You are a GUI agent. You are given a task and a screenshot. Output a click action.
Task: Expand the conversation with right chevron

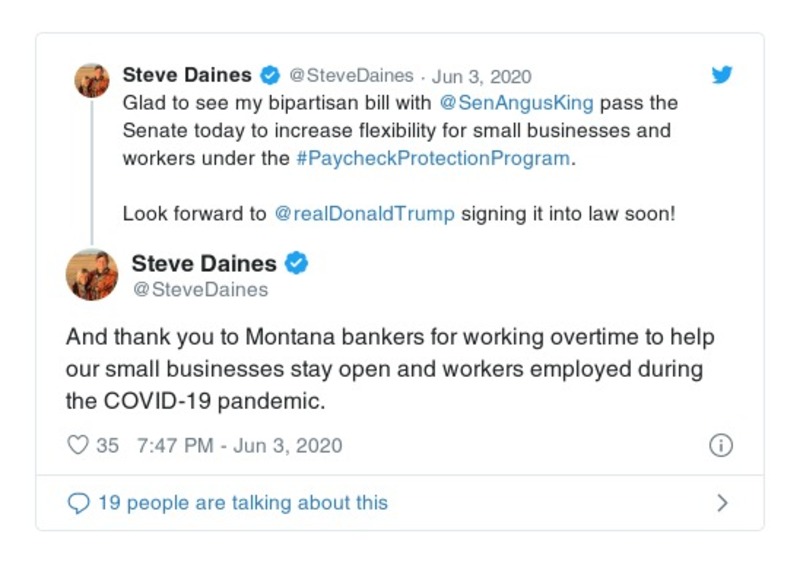coord(722,503)
